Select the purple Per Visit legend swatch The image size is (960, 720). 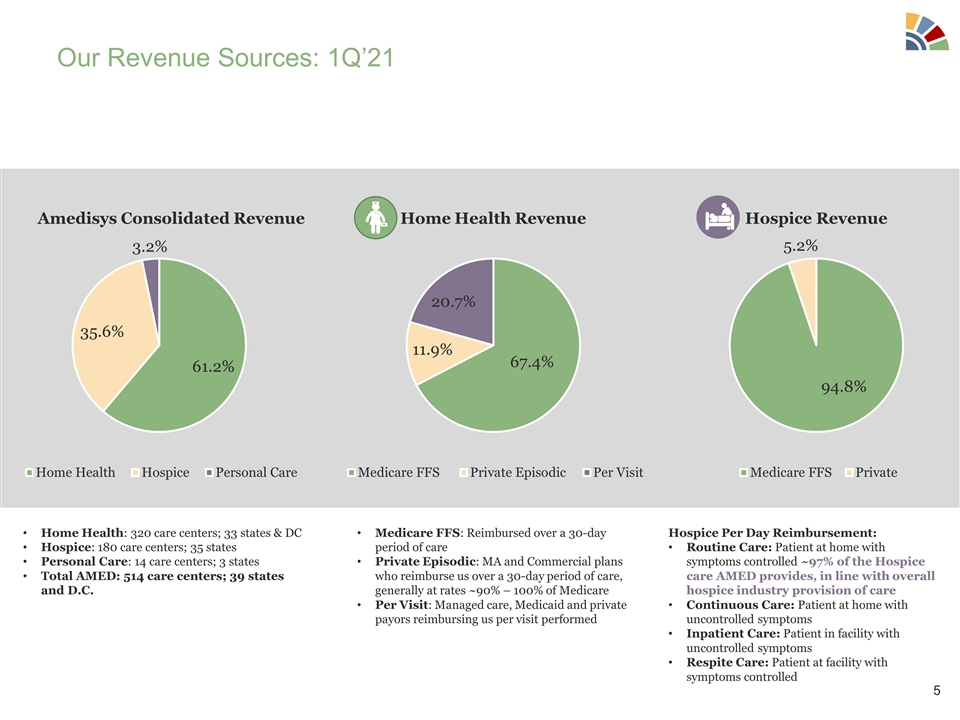coord(587,473)
